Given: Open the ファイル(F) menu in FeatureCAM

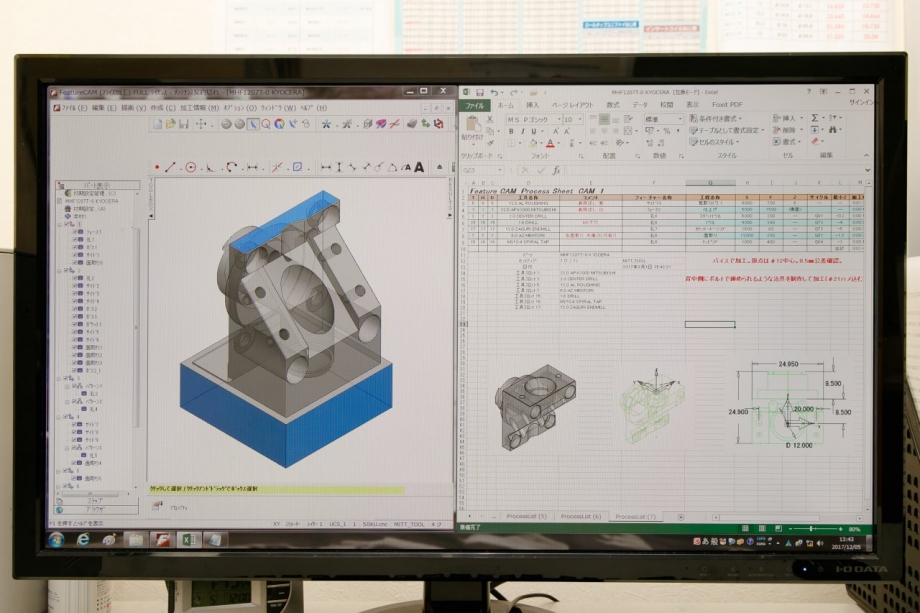Looking at the screenshot, I should [75, 108].
